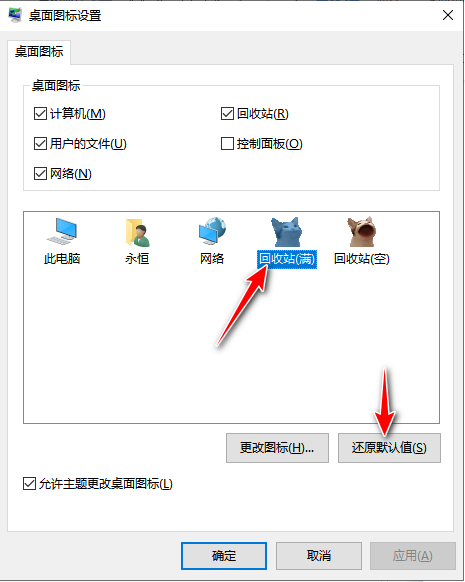The height and width of the screenshot is (582, 465).
Task: Open the 更改图标(H)... dialog button
Action: pos(277,448)
